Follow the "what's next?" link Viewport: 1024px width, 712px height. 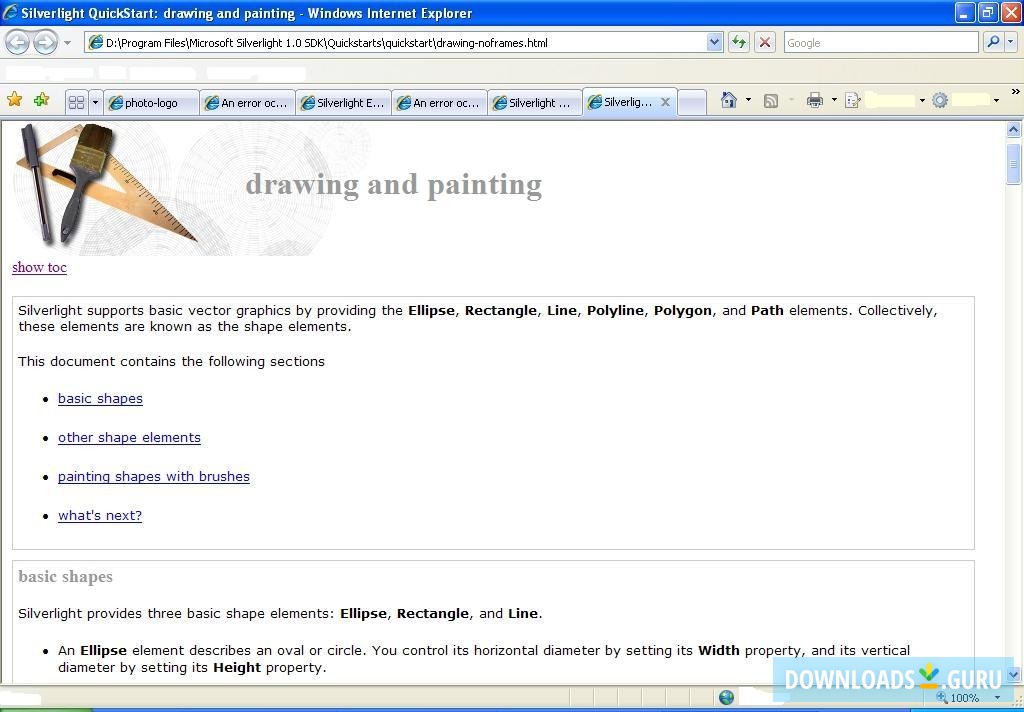pyautogui.click(x=100, y=515)
